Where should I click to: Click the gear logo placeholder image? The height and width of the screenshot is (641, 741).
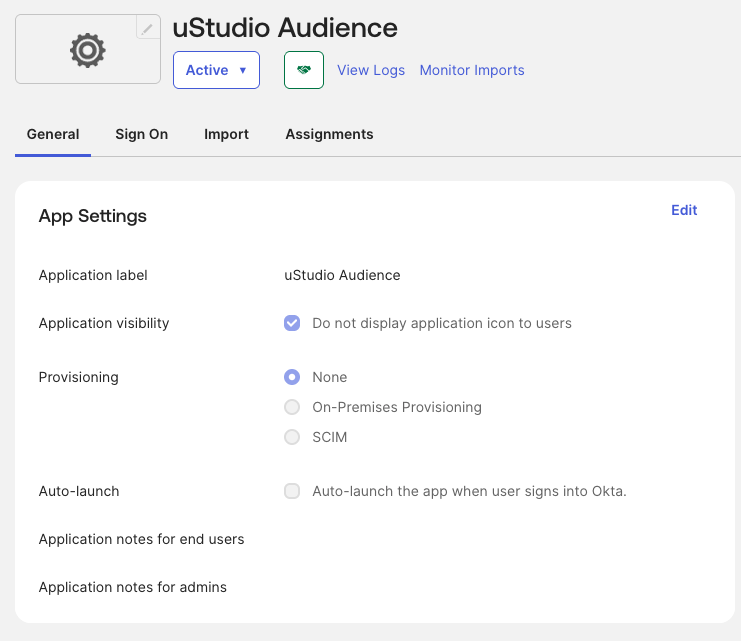pyautogui.click(x=87, y=50)
